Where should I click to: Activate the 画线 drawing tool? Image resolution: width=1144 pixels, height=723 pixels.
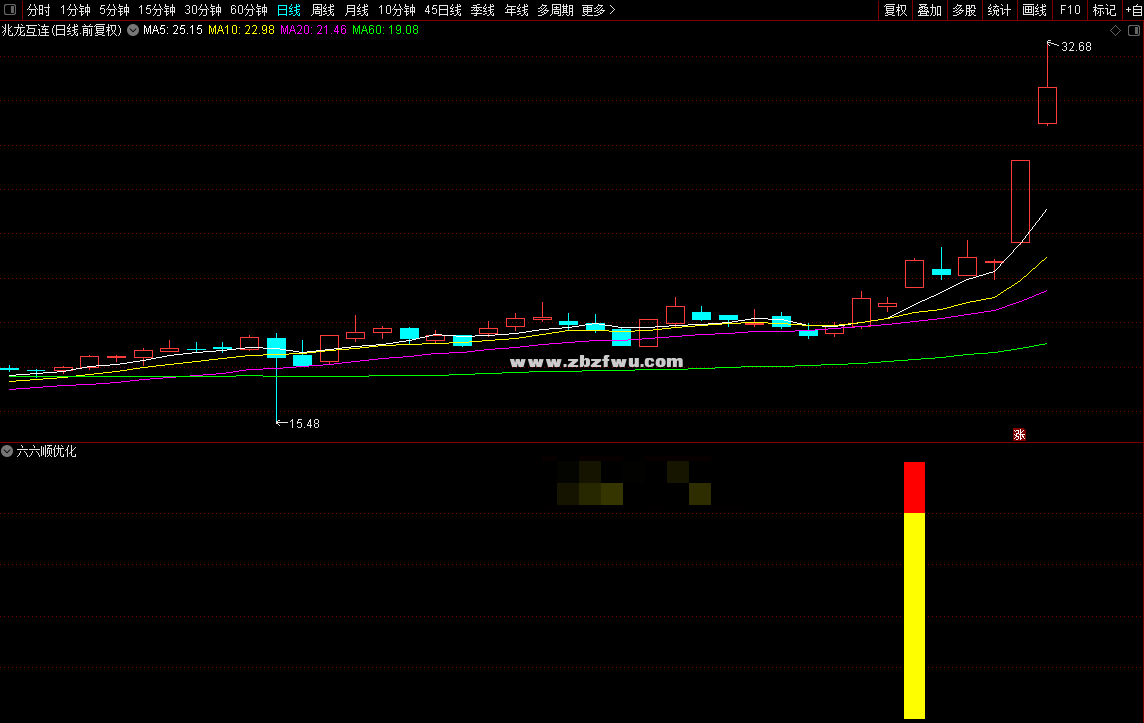1035,10
